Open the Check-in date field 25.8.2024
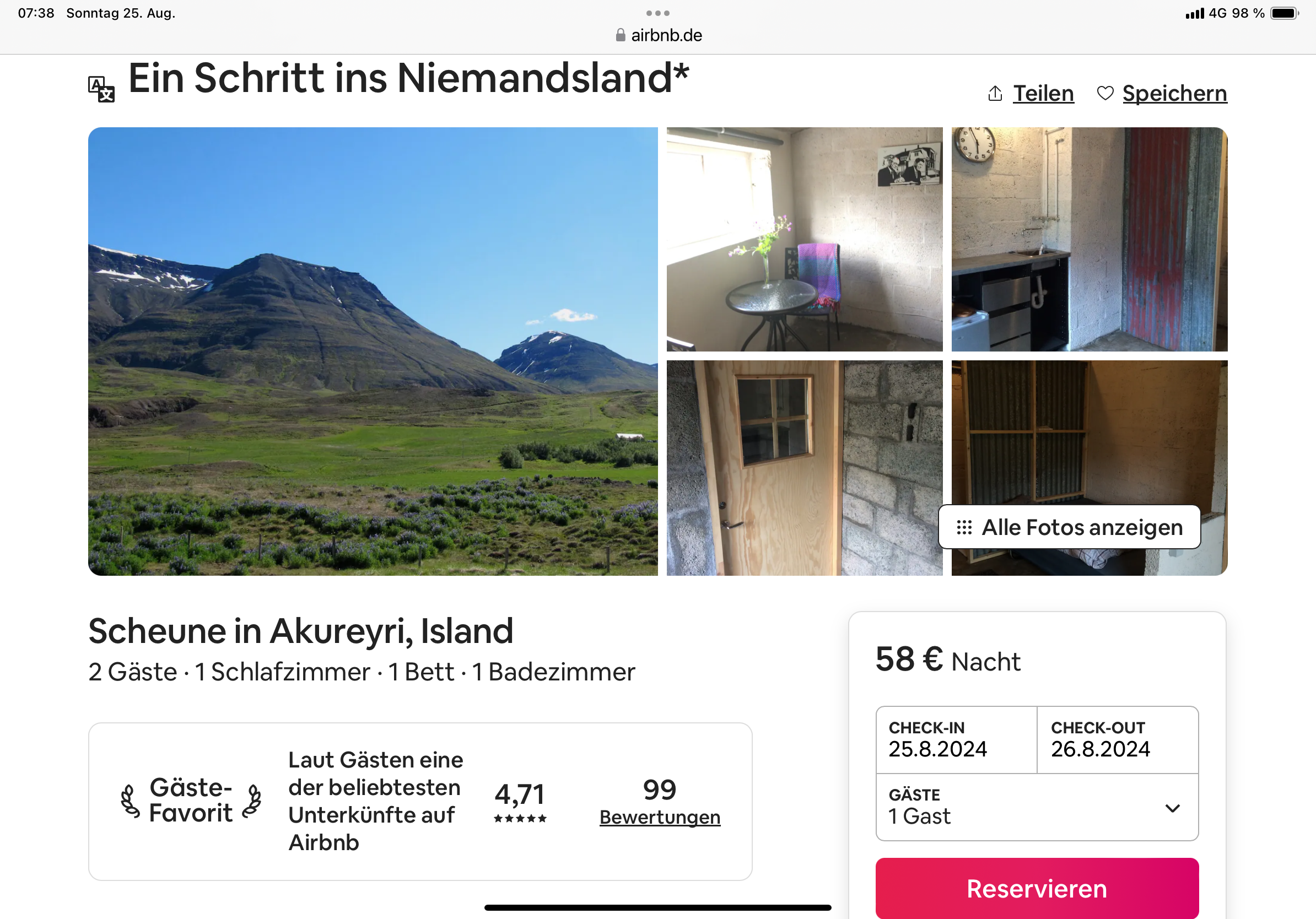Image resolution: width=1316 pixels, height=919 pixels. (x=956, y=740)
